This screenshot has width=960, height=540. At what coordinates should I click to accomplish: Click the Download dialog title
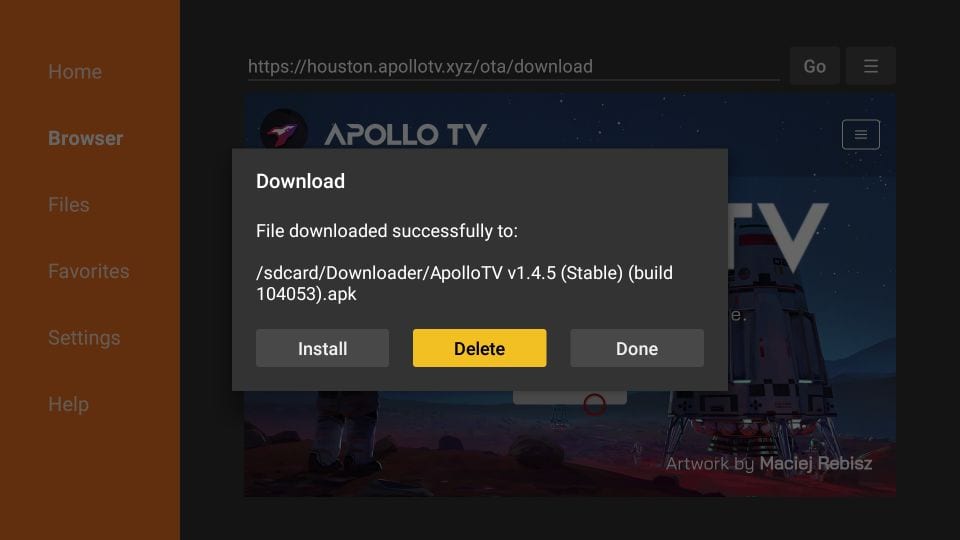tap(300, 181)
